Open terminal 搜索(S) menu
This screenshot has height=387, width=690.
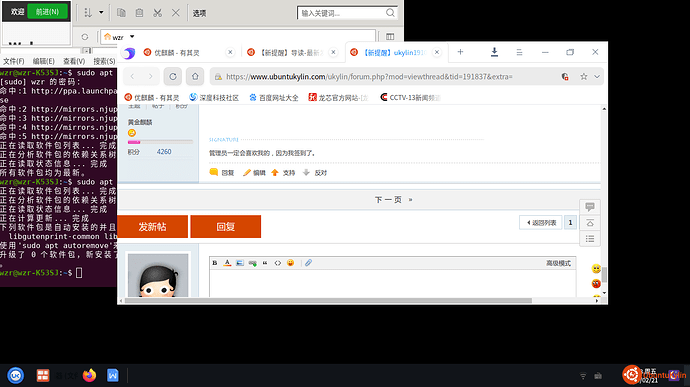[x=104, y=61]
